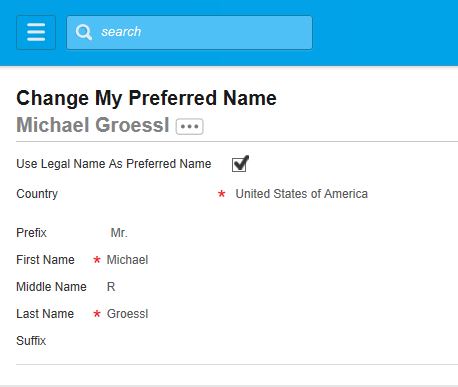Click the Prefix field label
This screenshot has height=387, width=458.
[31, 233]
